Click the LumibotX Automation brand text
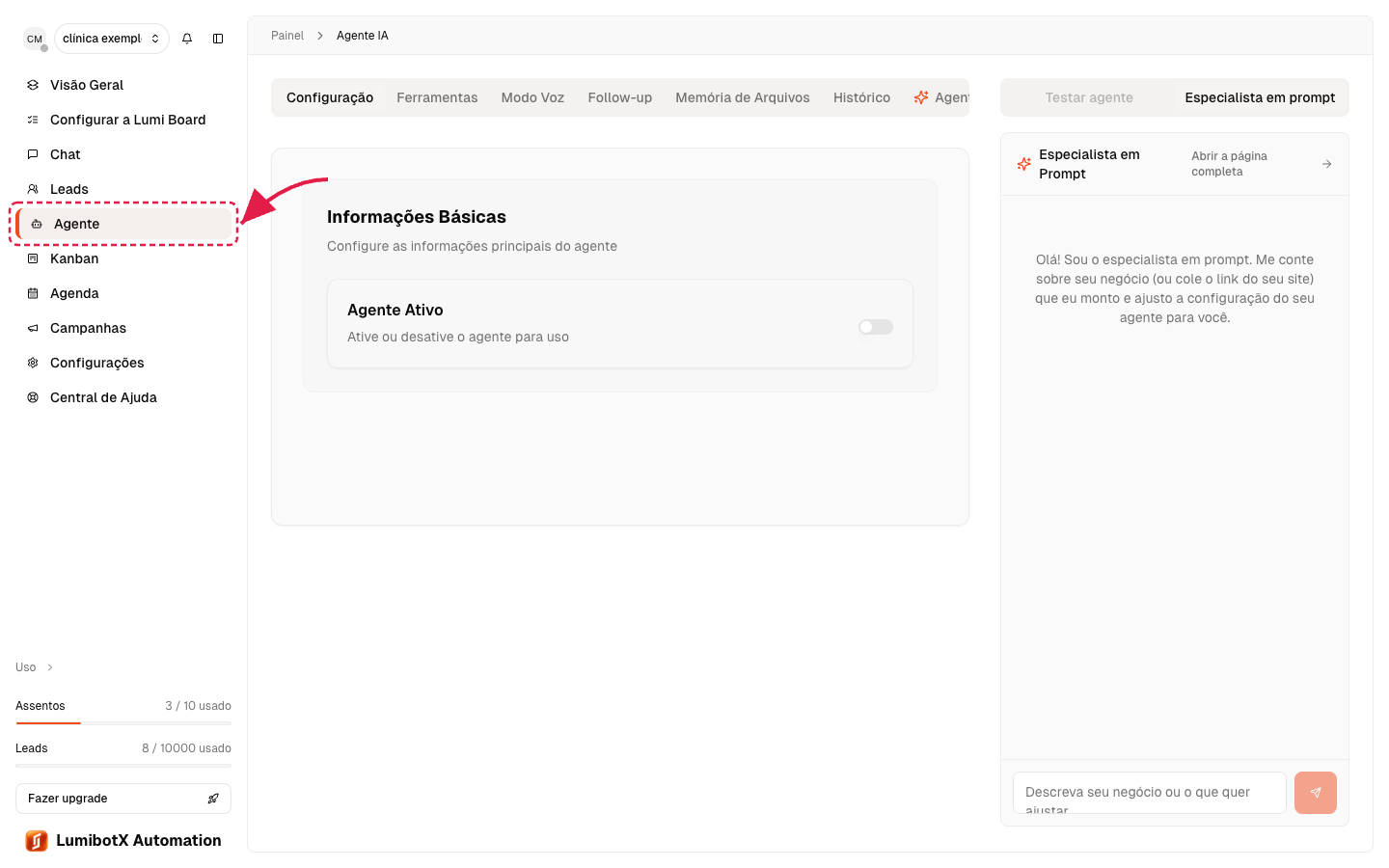Screen dimensions: 1389x868 139,841
